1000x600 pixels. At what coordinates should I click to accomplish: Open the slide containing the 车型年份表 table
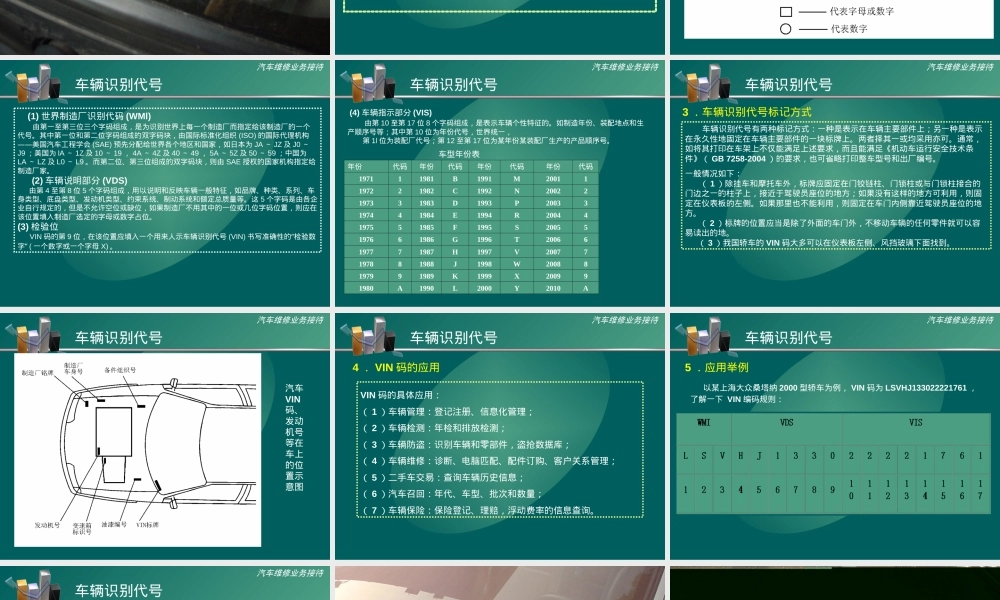click(x=499, y=183)
